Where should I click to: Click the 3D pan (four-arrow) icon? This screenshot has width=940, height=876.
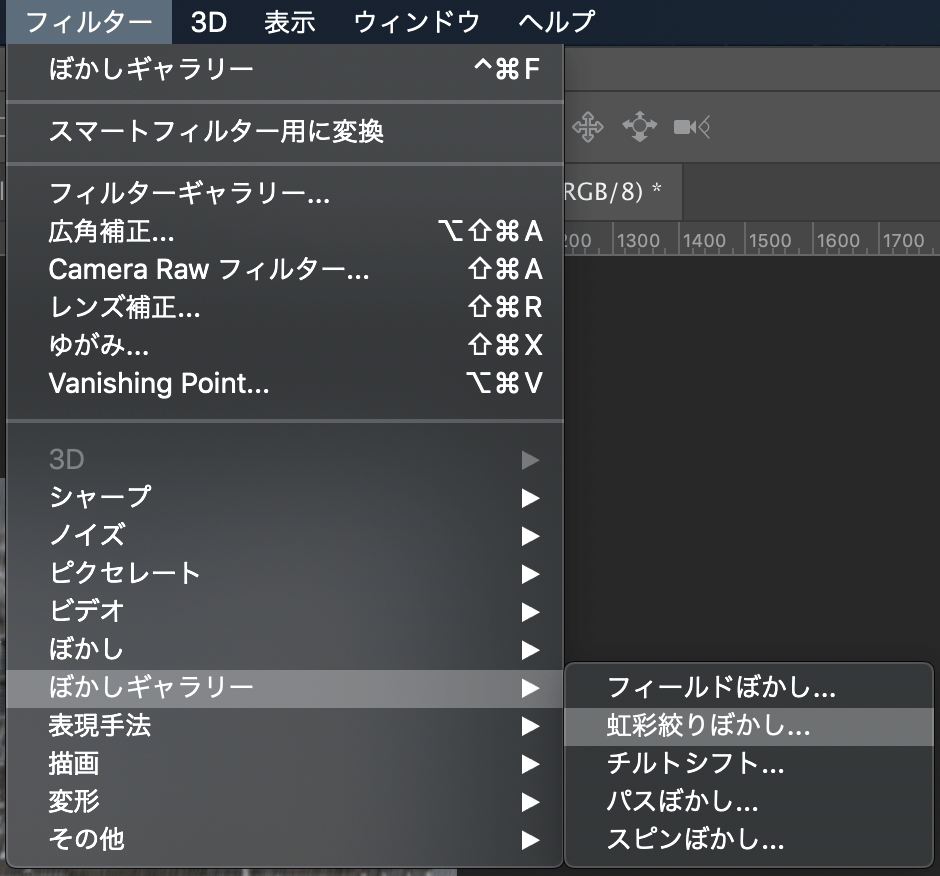pyautogui.click(x=587, y=127)
